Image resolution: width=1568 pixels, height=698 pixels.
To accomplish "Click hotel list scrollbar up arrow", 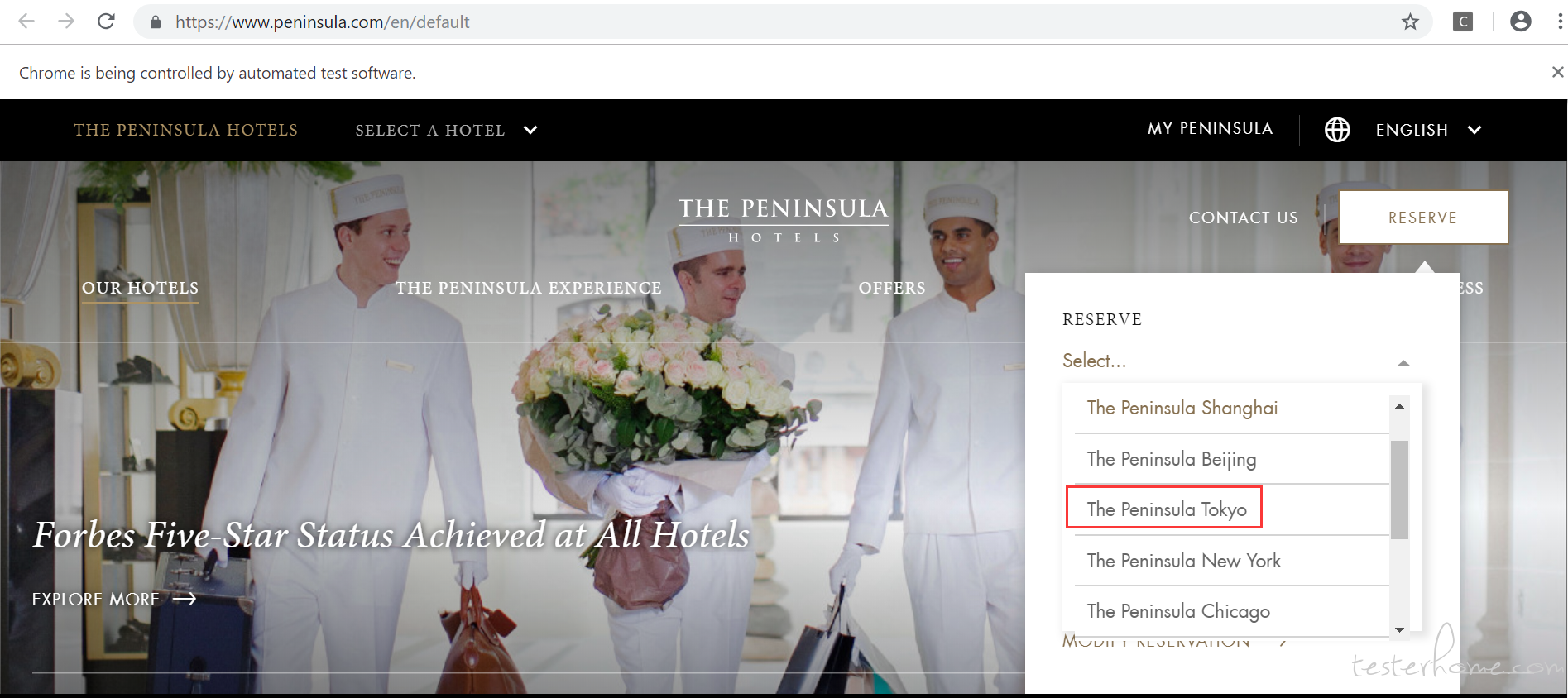I will pyautogui.click(x=1399, y=406).
